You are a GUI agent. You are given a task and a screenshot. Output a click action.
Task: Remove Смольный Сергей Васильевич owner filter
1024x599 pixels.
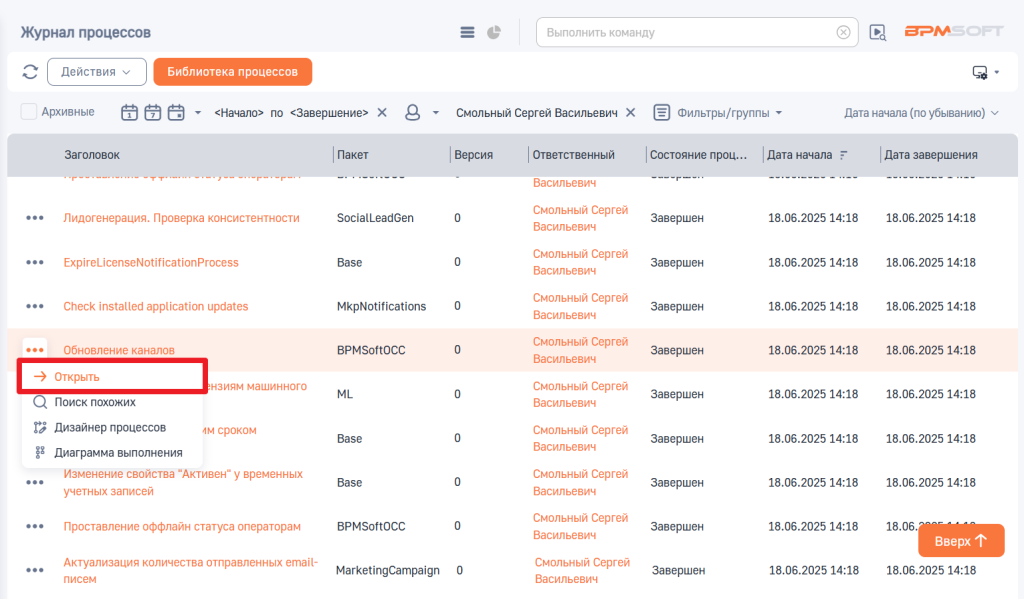630,112
